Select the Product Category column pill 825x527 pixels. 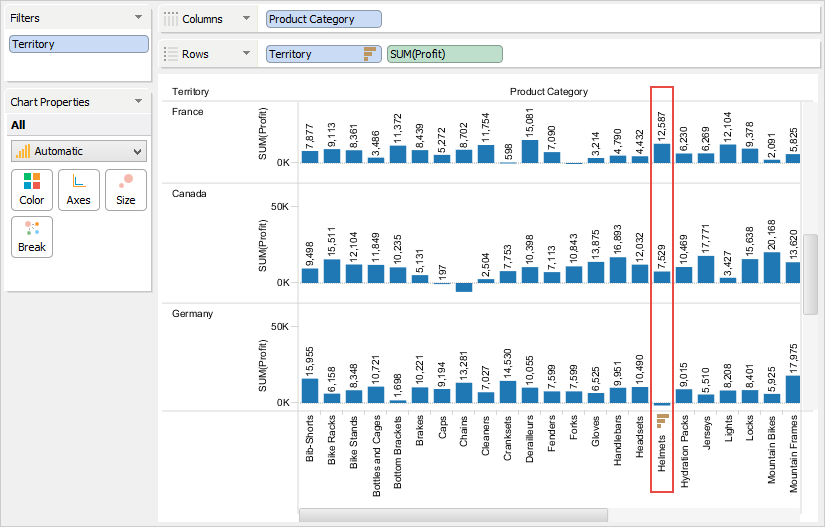[324, 19]
